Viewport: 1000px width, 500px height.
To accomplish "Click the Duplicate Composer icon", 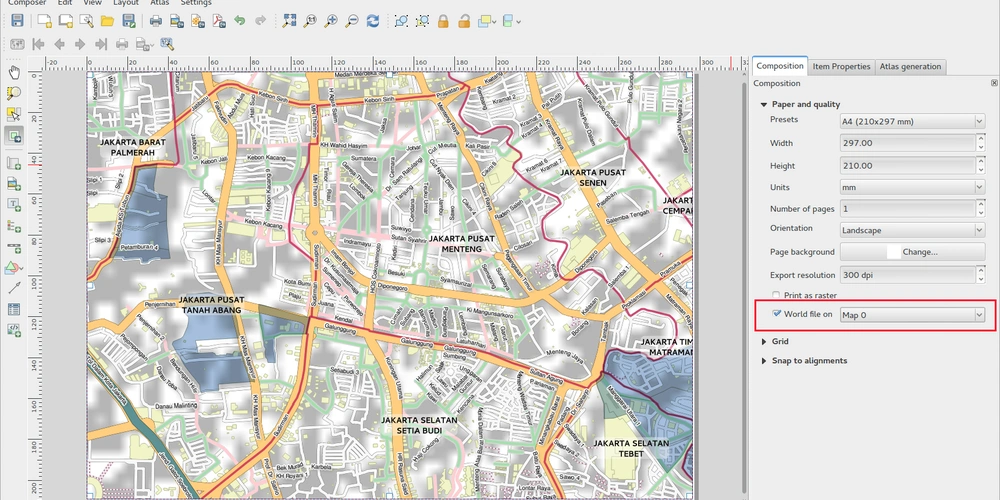I will [x=66, y=21].
